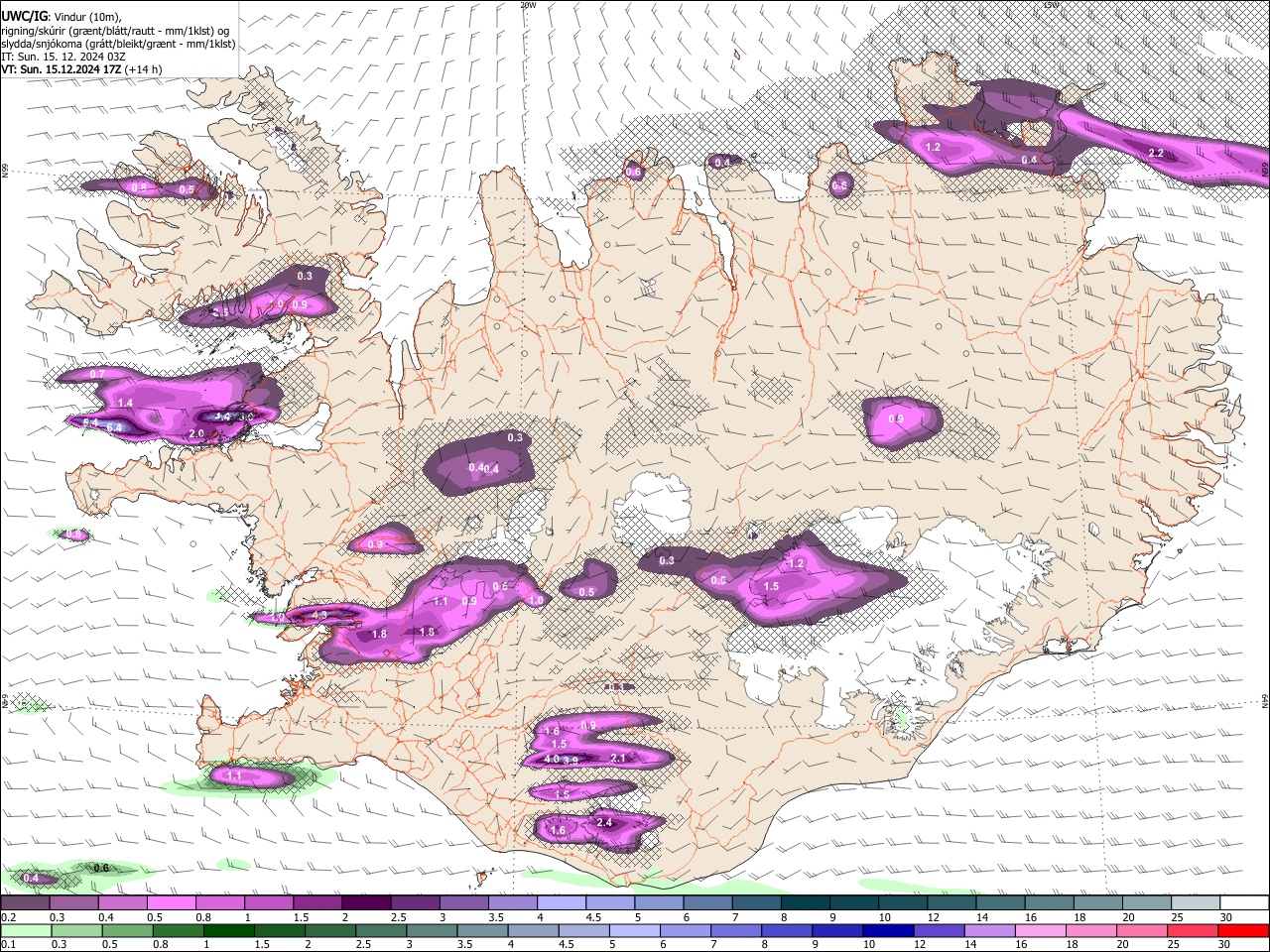Select the bright red swatch labeled 30, lower scale
This screenshot has width=1270, height=952.
pyautogui.click(x=1244, y=930)
